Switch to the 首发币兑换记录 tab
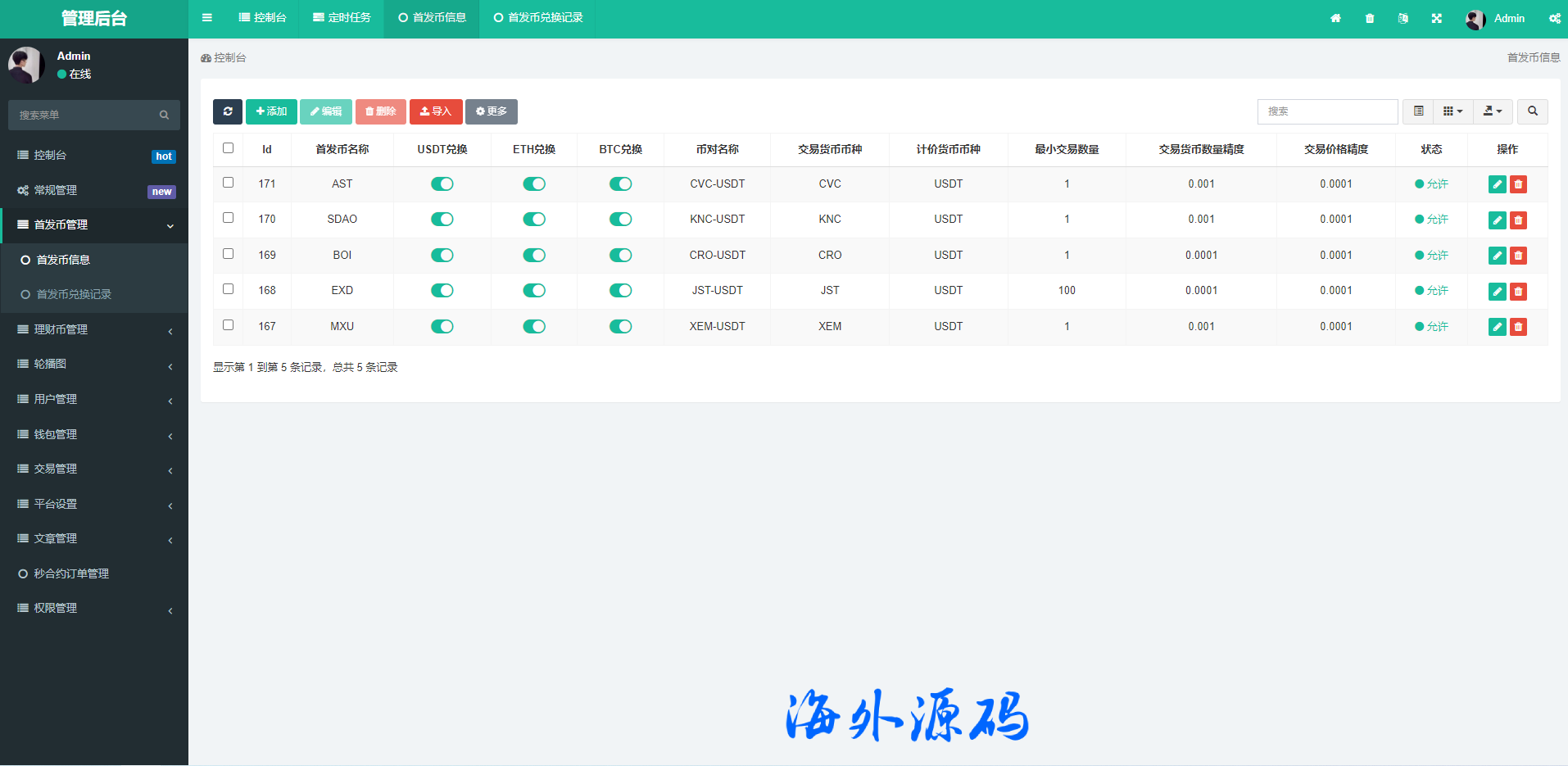The image size is (1568, 766). tap(538, 18)
